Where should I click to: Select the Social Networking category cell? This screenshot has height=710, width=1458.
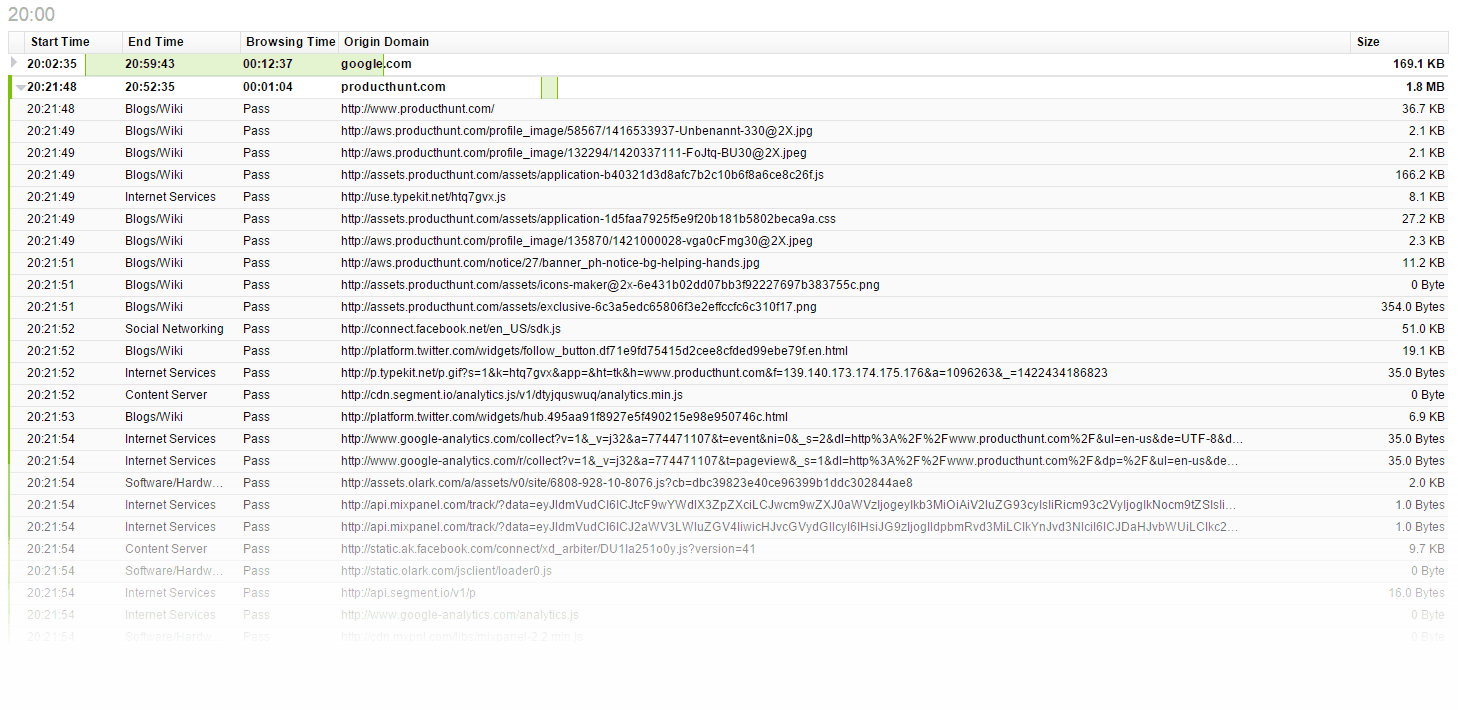click(x=174, y=329)
